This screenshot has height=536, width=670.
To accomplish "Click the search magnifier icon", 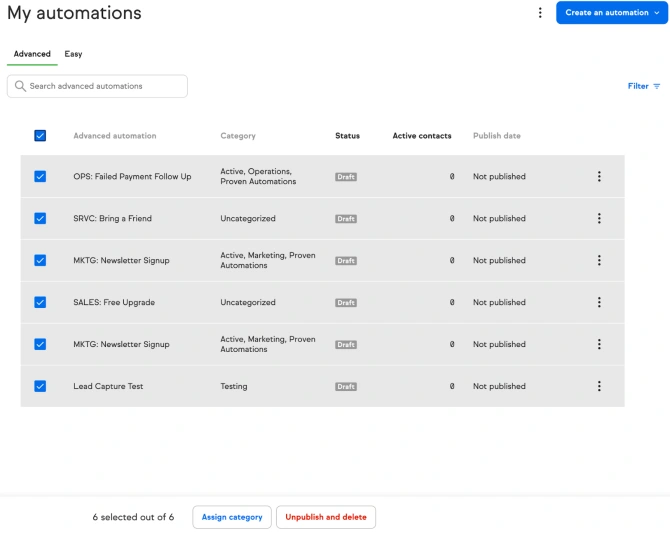I will (x=20, y=86).
